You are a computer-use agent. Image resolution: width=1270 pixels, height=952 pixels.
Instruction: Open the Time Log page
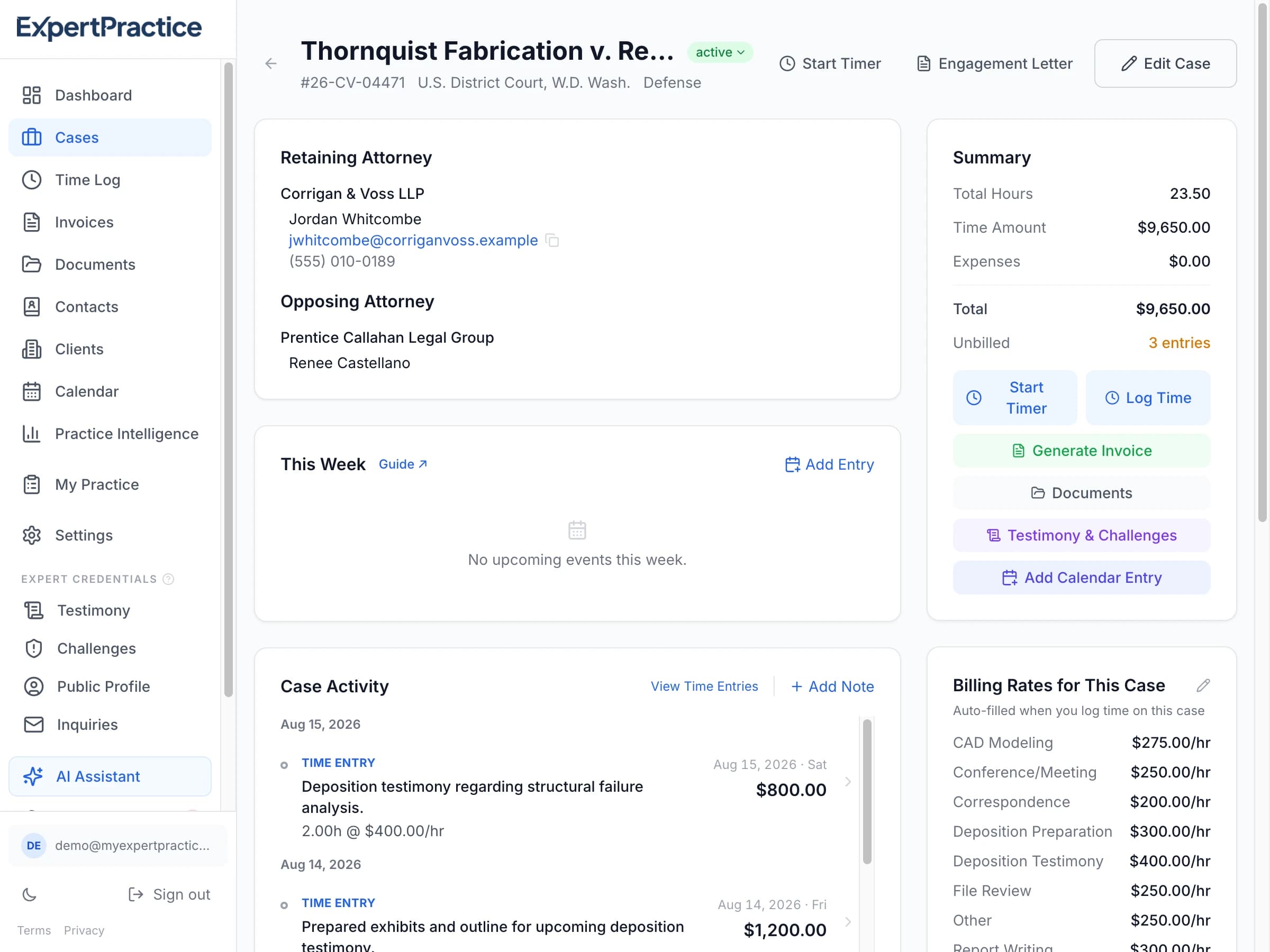tap(110, 180)
